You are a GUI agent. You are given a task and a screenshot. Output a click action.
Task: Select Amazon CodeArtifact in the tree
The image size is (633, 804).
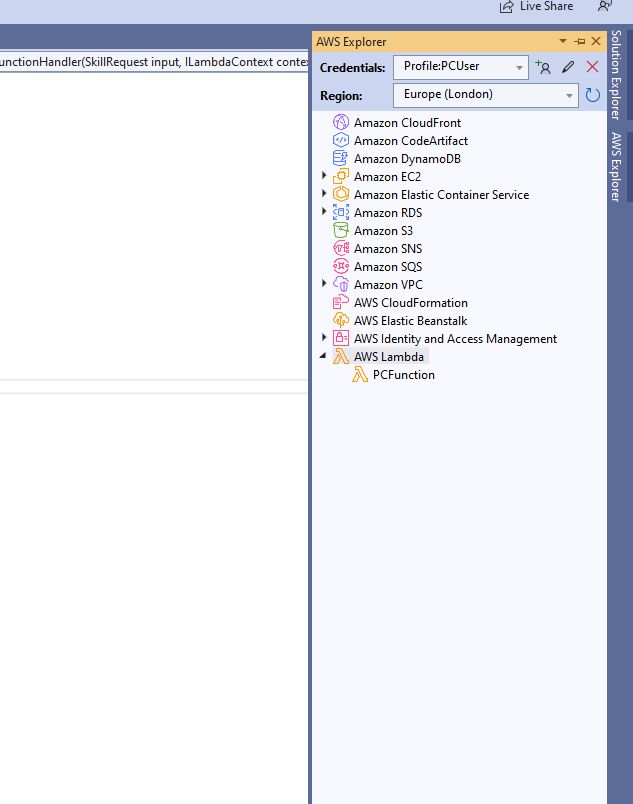tap(411, 141)
